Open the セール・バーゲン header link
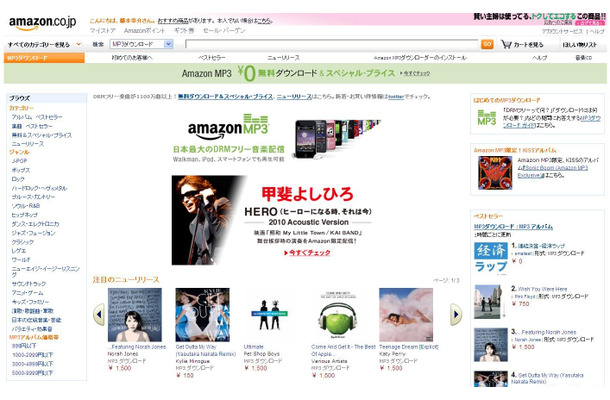 [224, 30]
